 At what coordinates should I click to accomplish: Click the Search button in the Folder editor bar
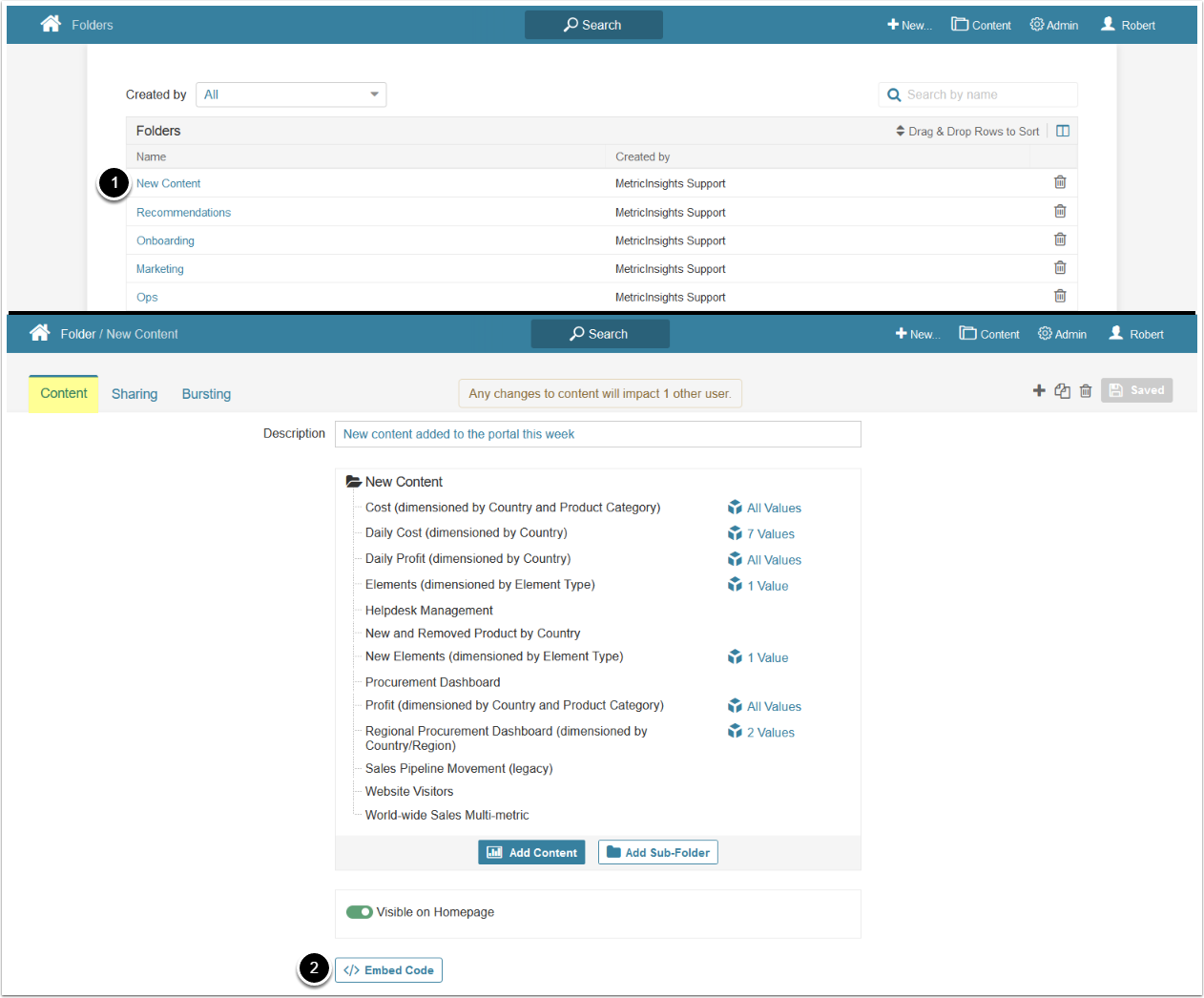[x=600, y=334]
